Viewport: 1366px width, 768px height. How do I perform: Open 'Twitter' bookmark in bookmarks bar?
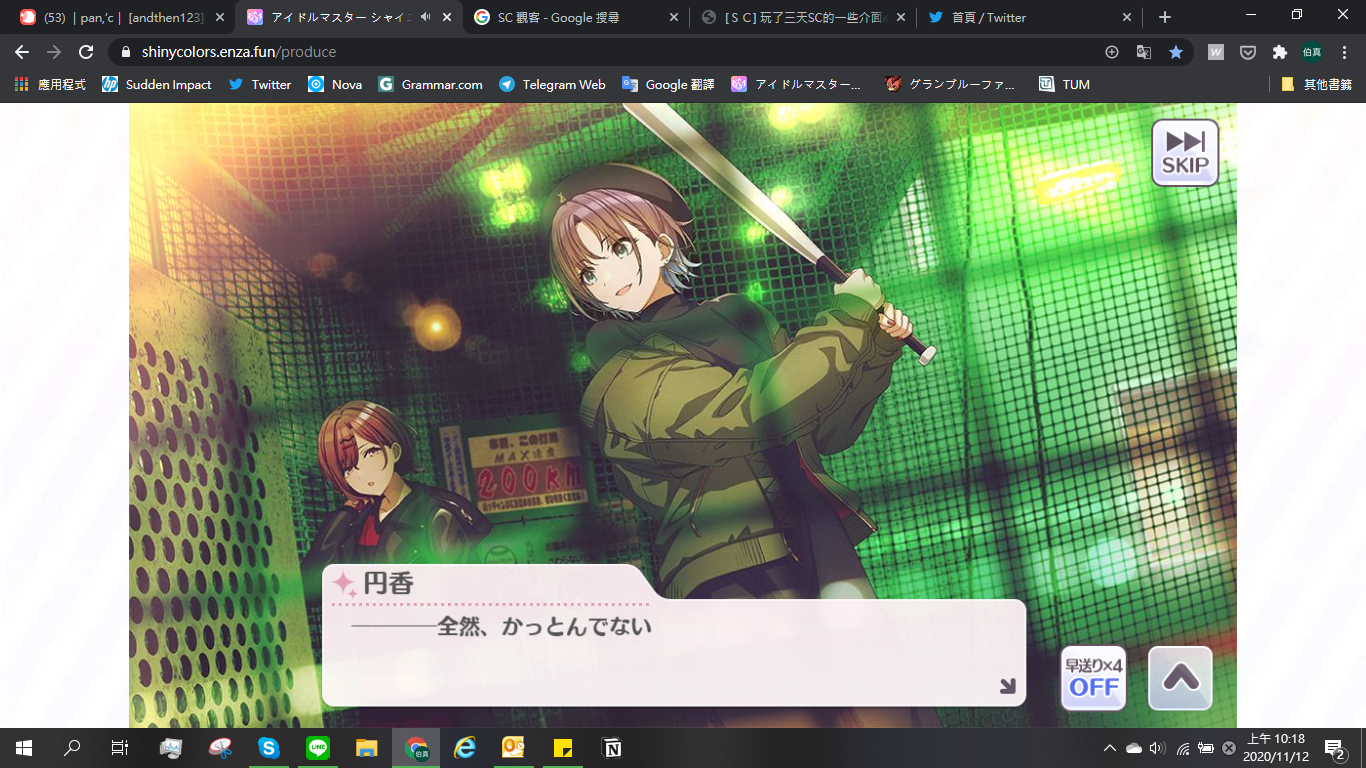pyautogui.click(x=260, y=85)
